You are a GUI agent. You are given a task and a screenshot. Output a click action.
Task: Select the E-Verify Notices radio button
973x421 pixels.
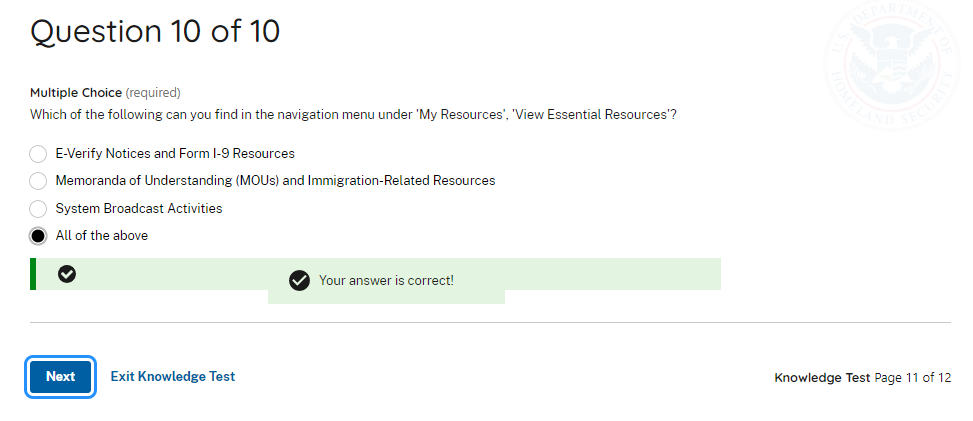point(38,154)
